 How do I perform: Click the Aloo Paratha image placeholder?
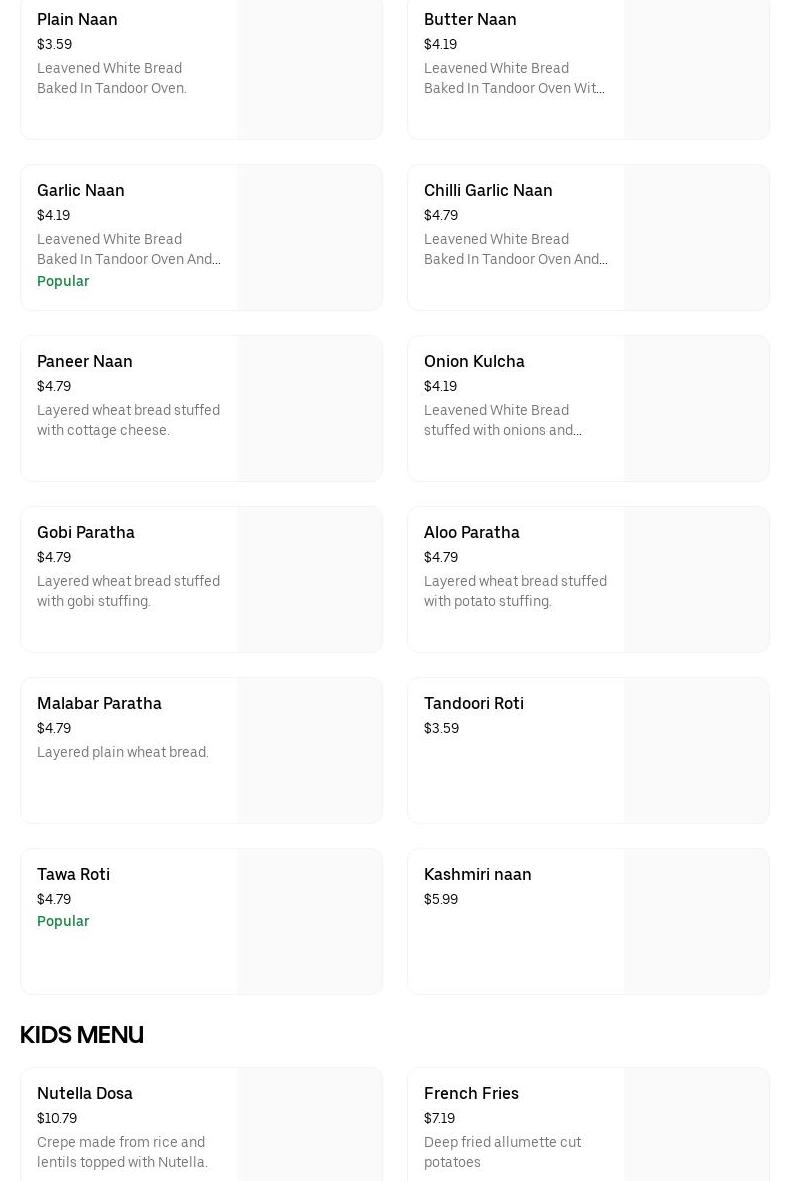tap(697, 580)
